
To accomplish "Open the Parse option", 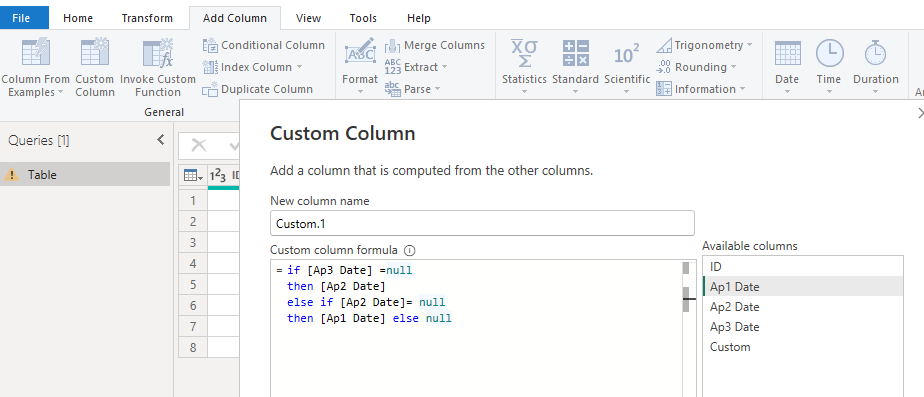I will pos(412,89).
